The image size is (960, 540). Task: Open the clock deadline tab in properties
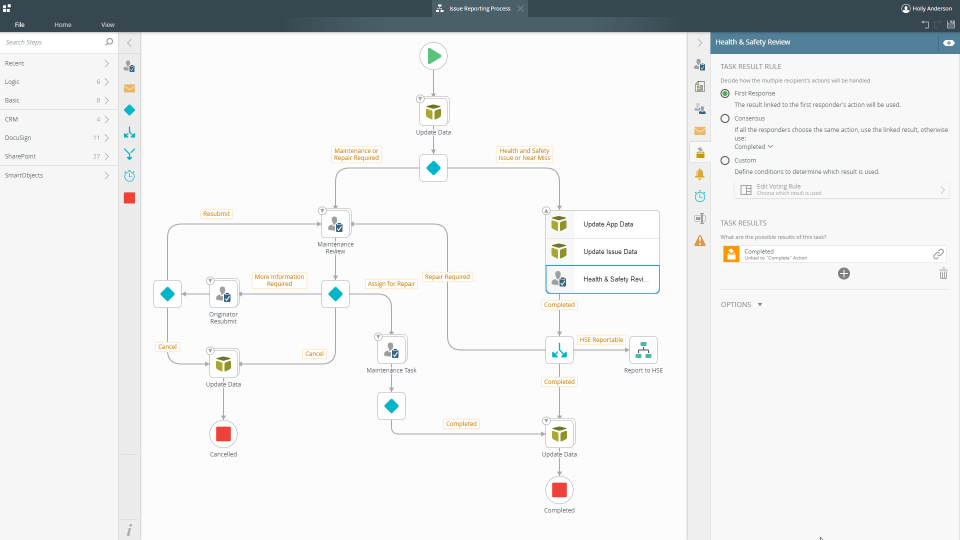[x=700, y=197]
